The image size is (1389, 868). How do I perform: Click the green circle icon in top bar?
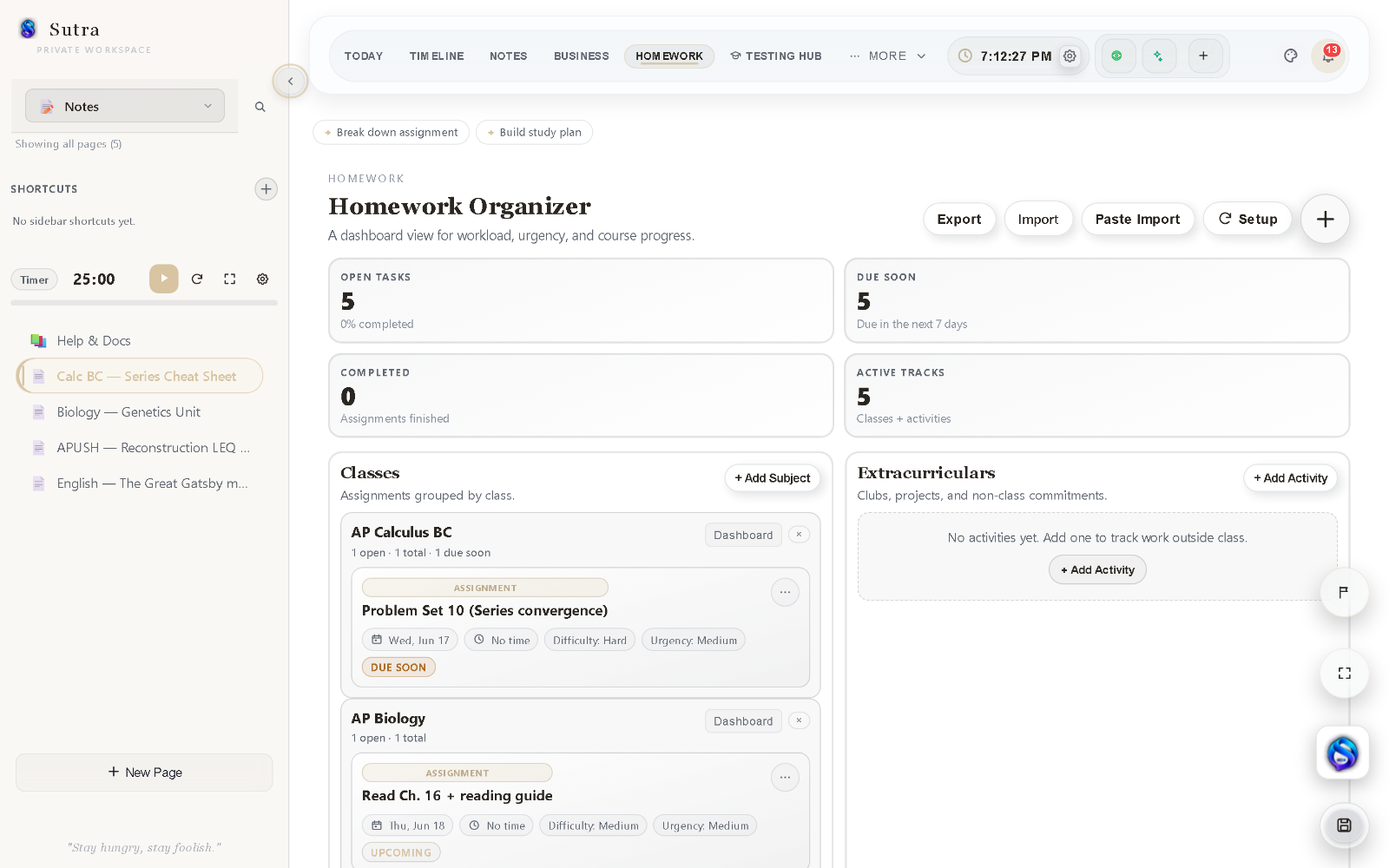tap(1117, 56)
